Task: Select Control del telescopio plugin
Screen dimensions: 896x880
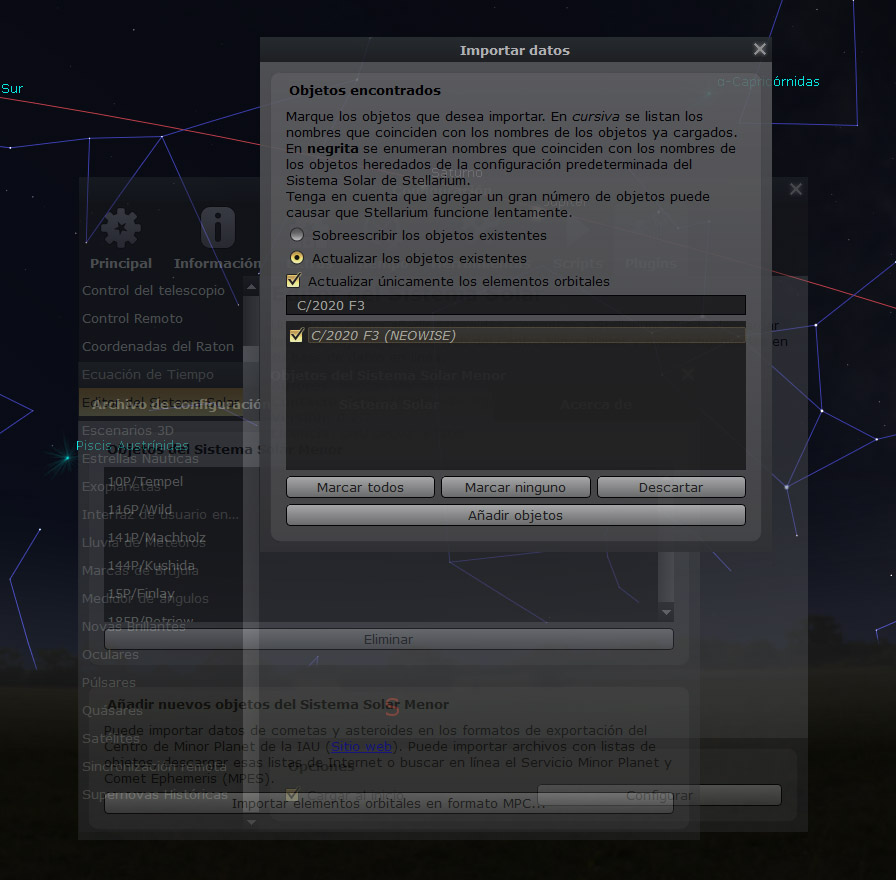Action: (153, 291)
